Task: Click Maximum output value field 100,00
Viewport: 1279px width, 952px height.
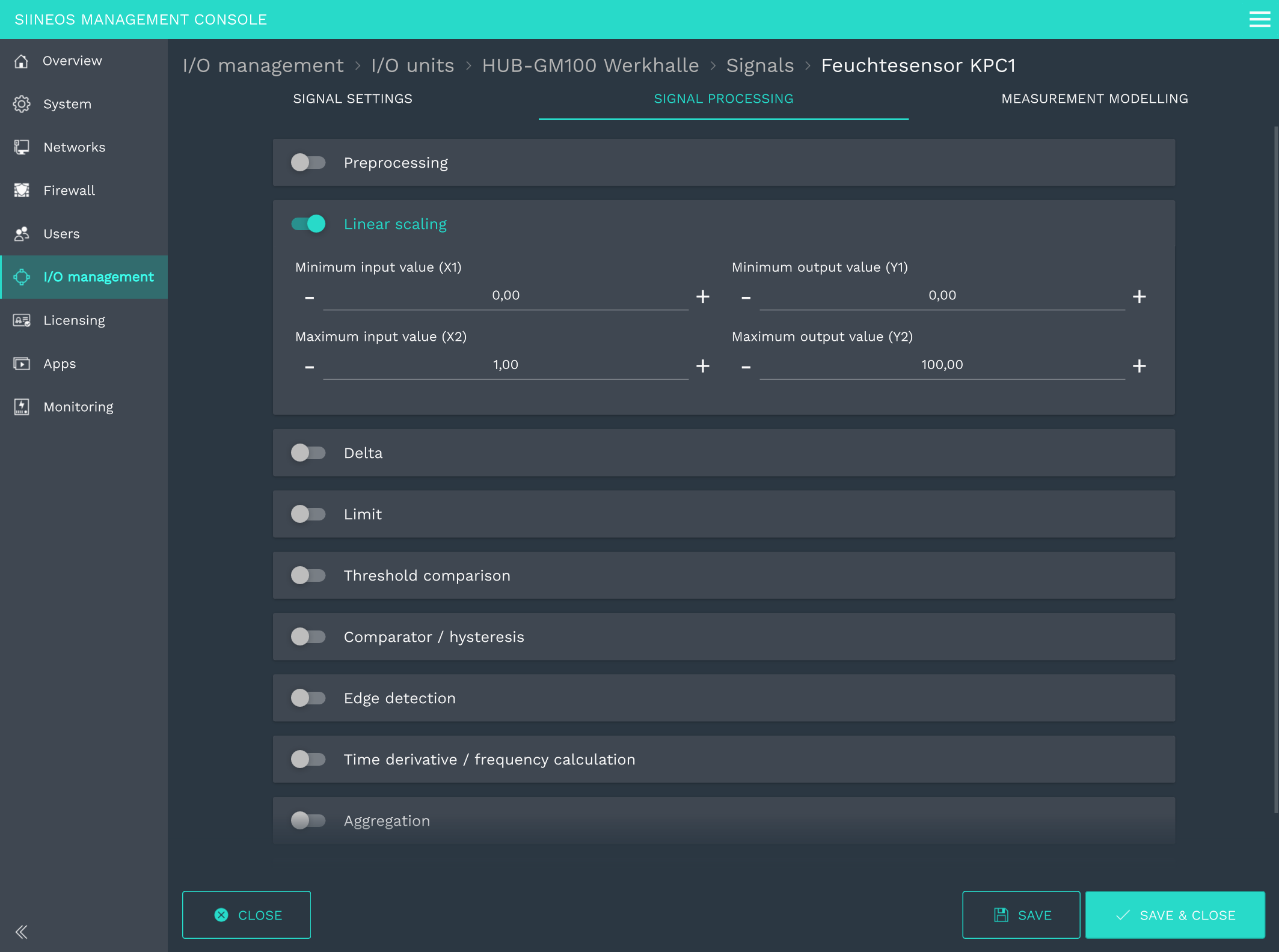Action: tap(942, 365)
